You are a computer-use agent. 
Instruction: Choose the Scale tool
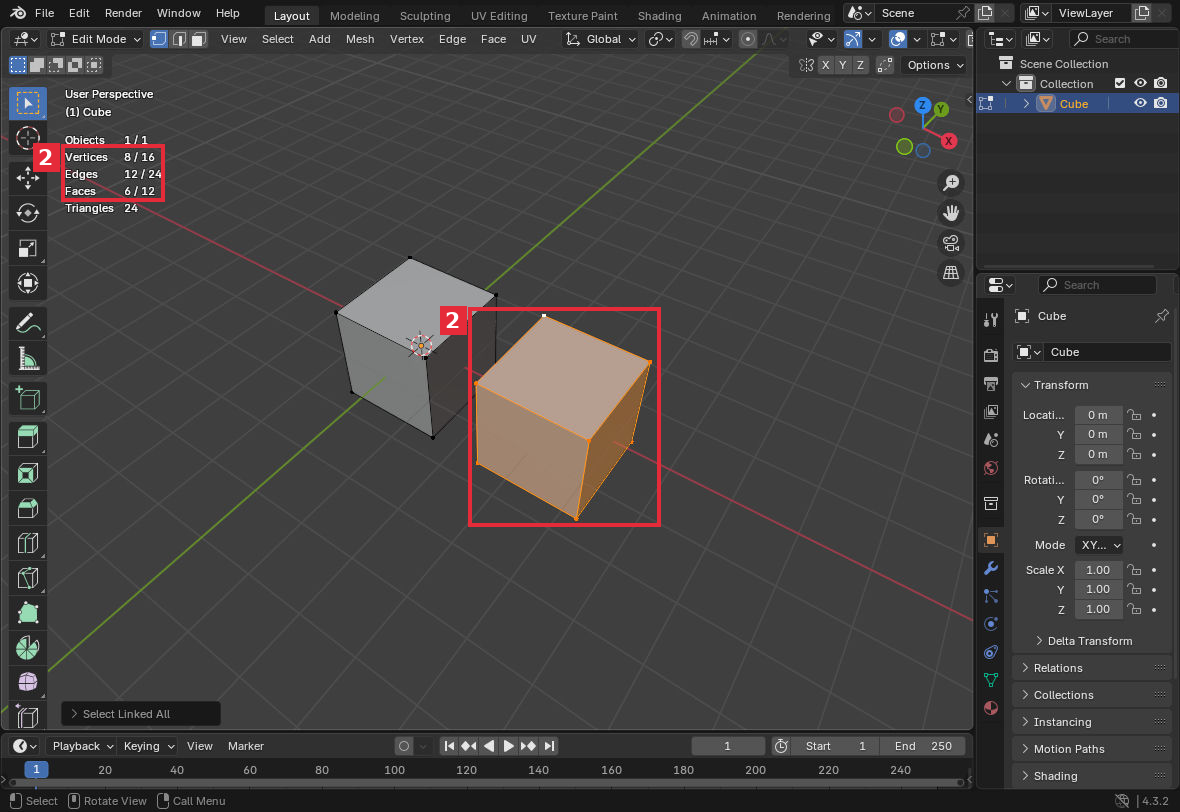(28, 248)
